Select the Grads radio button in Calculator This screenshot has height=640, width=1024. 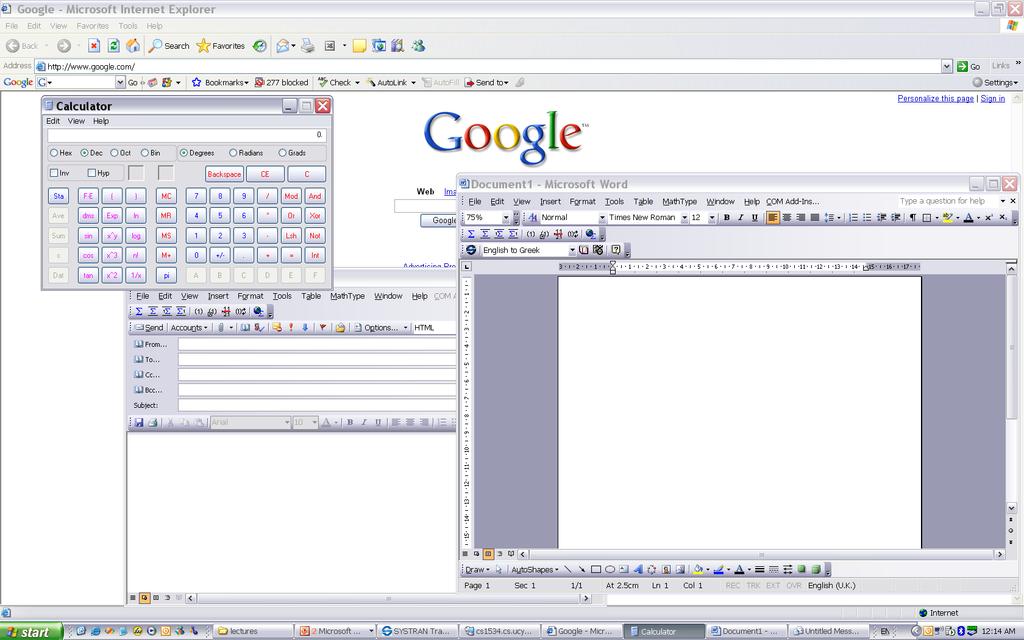[282, 153]
